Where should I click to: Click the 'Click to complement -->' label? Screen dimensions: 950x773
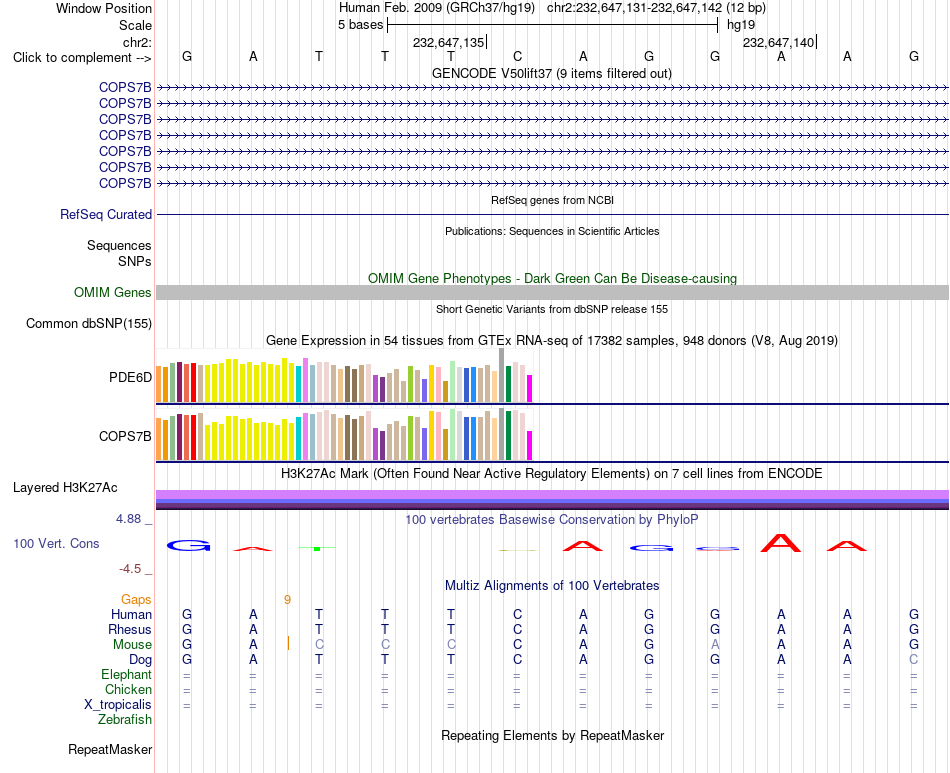[x=82, y=58]
